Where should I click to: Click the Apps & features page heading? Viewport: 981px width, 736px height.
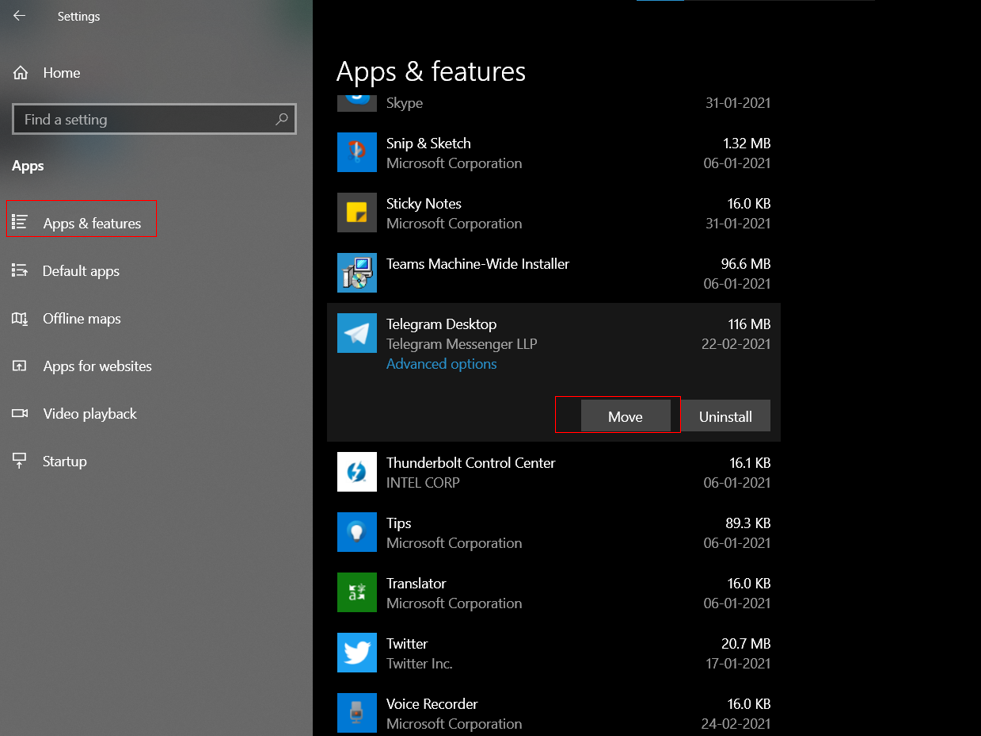click(x=430, y=72)
